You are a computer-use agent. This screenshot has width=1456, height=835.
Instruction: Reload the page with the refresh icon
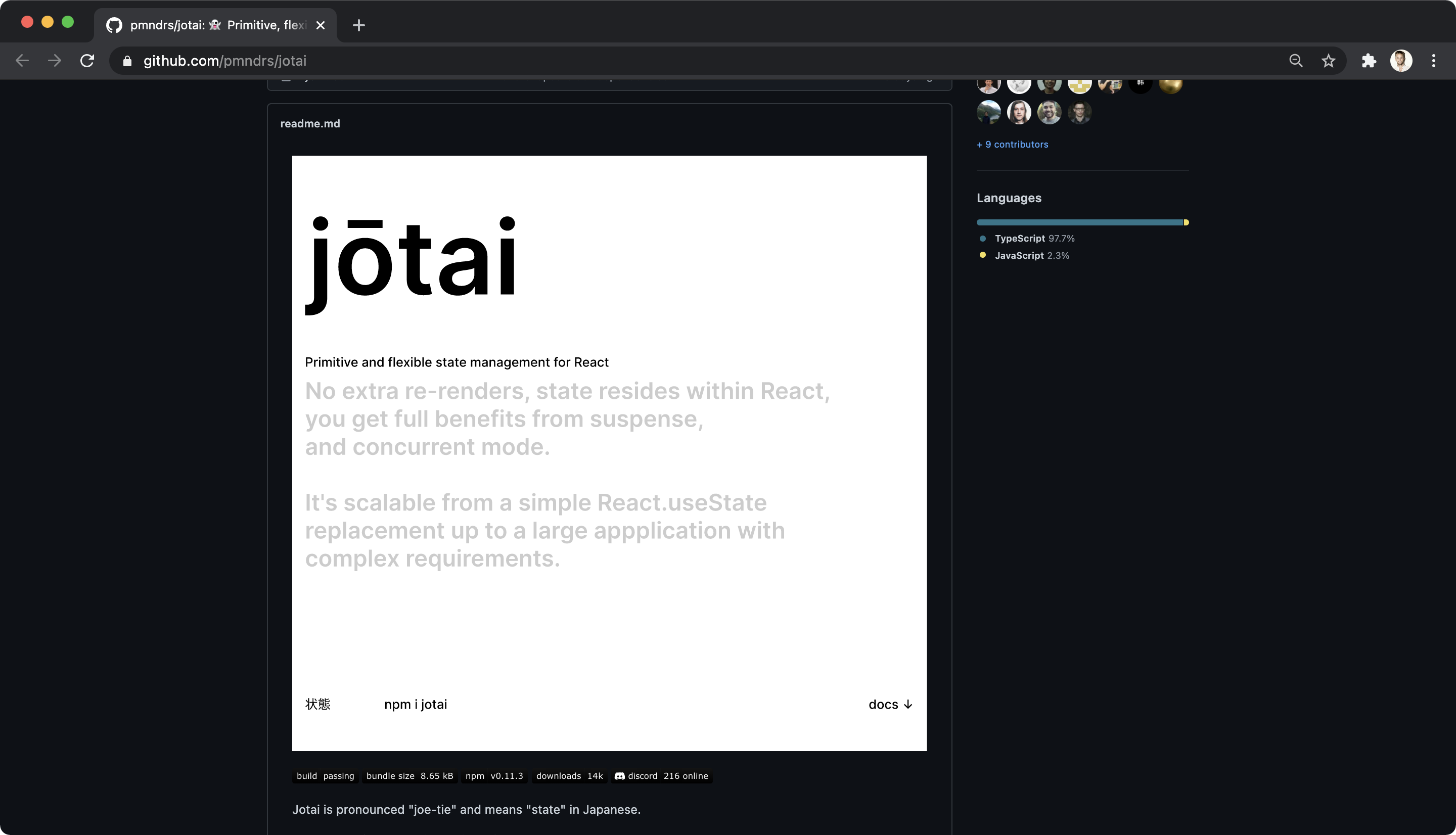(87, 61)
